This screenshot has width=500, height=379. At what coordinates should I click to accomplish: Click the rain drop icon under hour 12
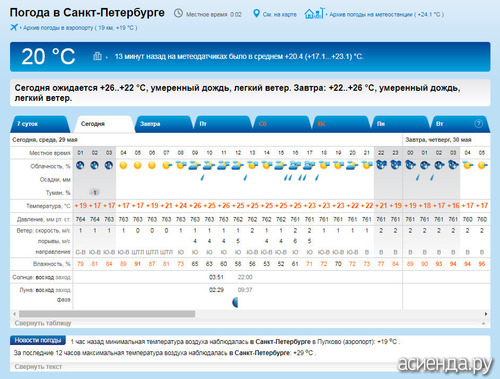tap(245, 178)
